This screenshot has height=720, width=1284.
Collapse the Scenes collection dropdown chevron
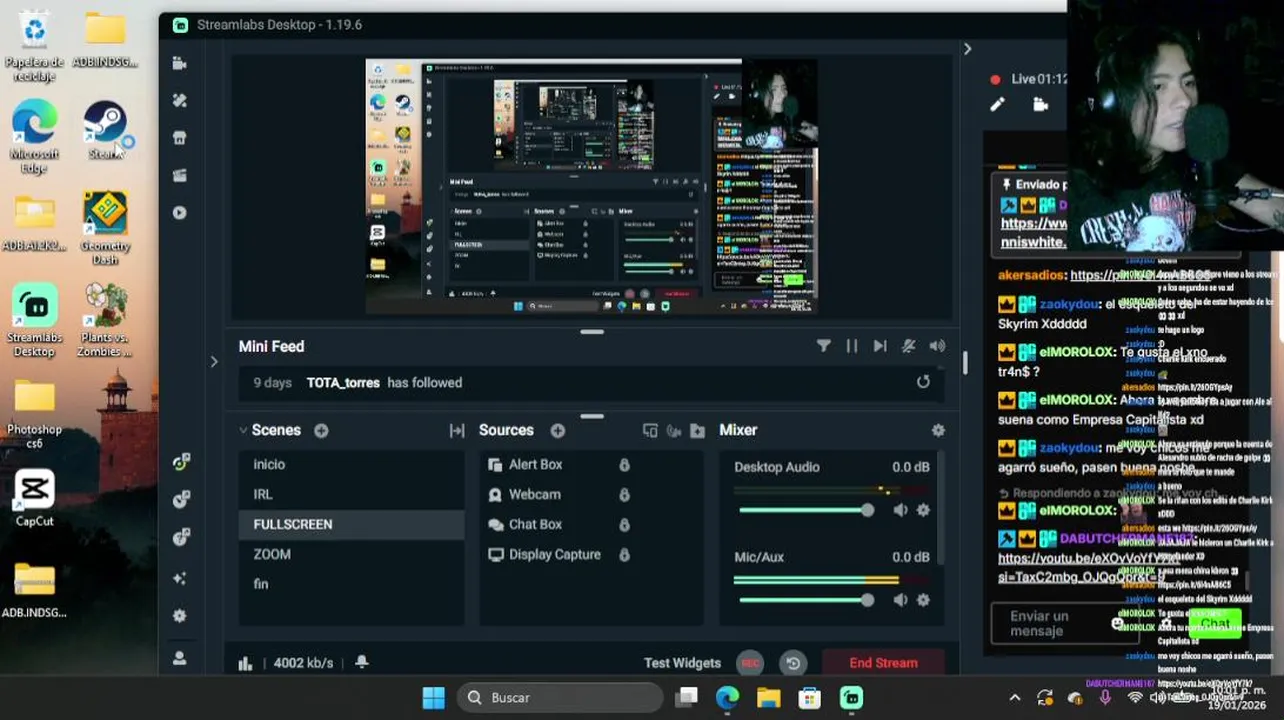click(x=243, y=430)
